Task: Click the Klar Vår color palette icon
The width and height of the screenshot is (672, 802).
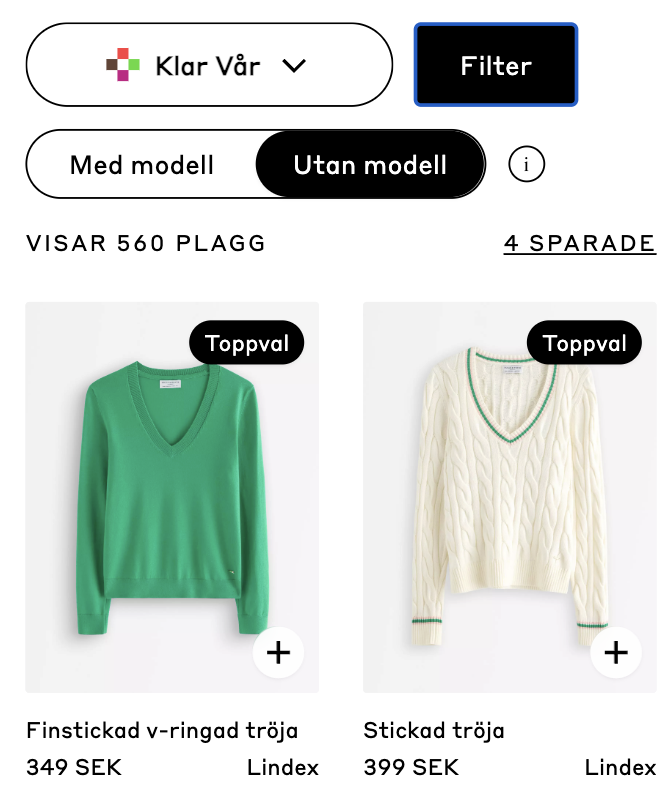Action: click(123, 65)
